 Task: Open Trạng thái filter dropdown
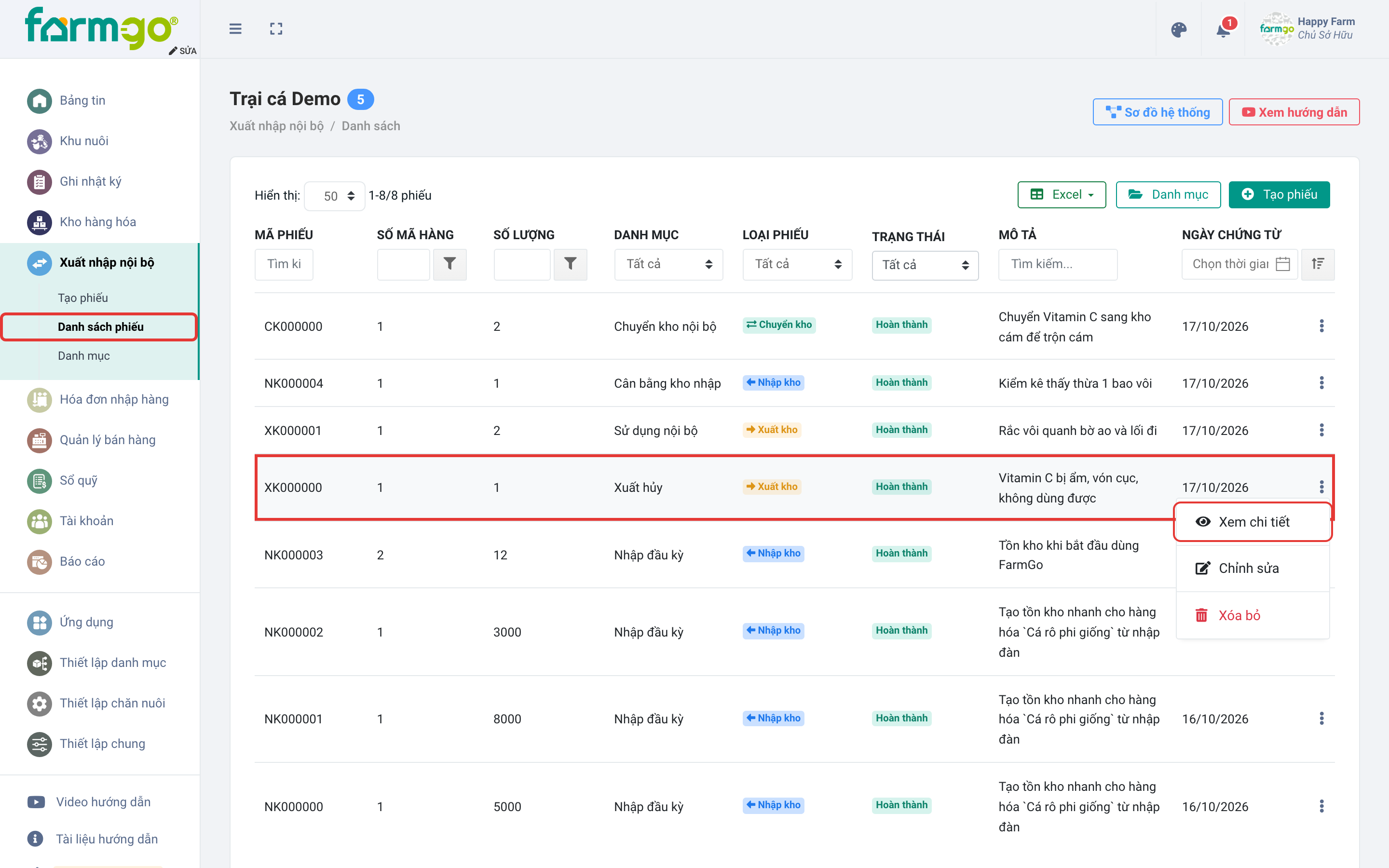(x=925, y=265)
